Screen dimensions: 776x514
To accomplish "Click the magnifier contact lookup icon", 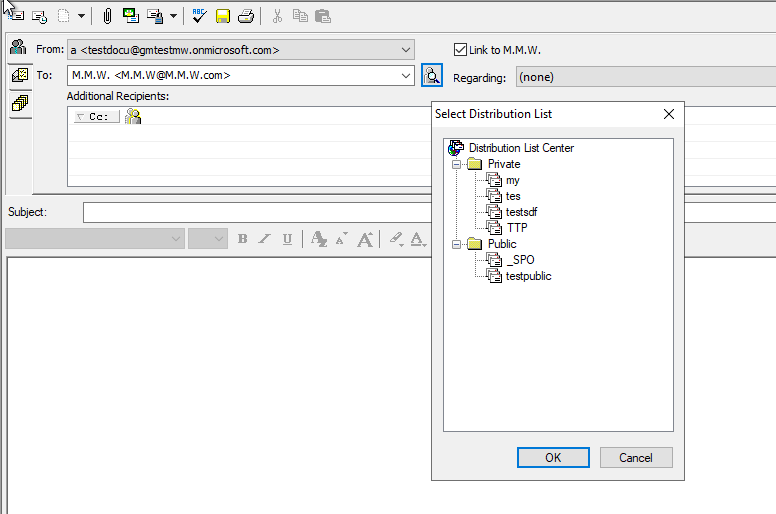I will tap(432, 76).
